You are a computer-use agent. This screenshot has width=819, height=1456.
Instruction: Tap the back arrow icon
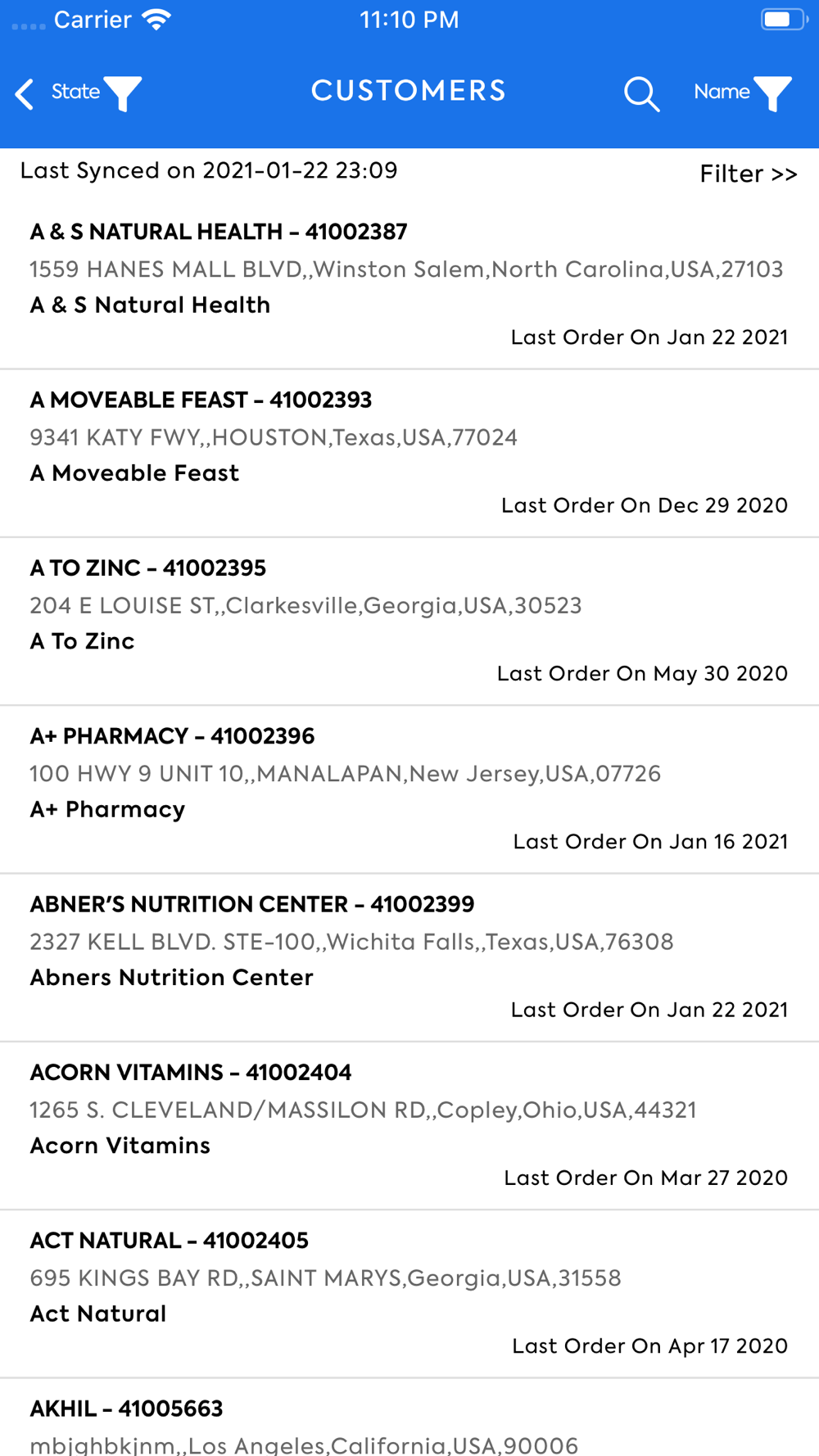point(25,93)
